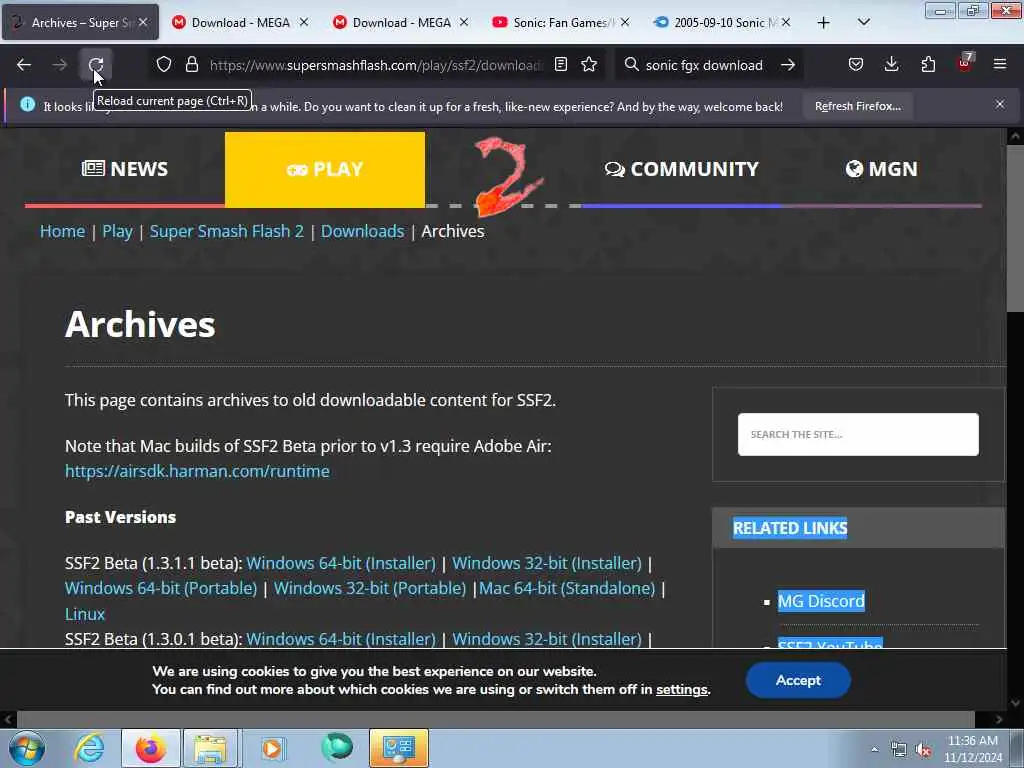Open the NEWS site menu
This screenshot has height=768, width=1024.
tap(125, 169)
